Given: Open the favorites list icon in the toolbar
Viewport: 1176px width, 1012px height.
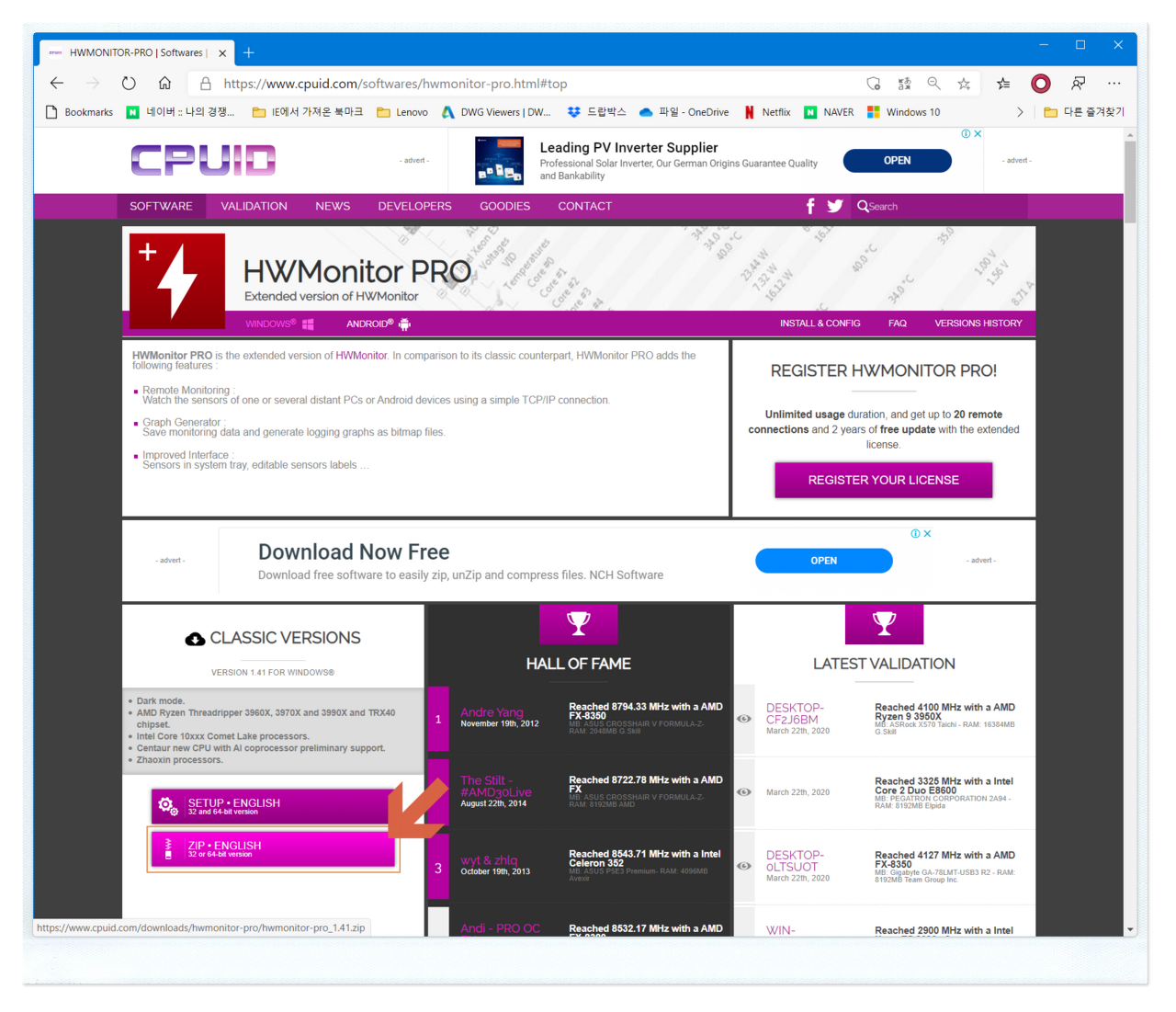Looking at the screenshot, I should 1003,84.
